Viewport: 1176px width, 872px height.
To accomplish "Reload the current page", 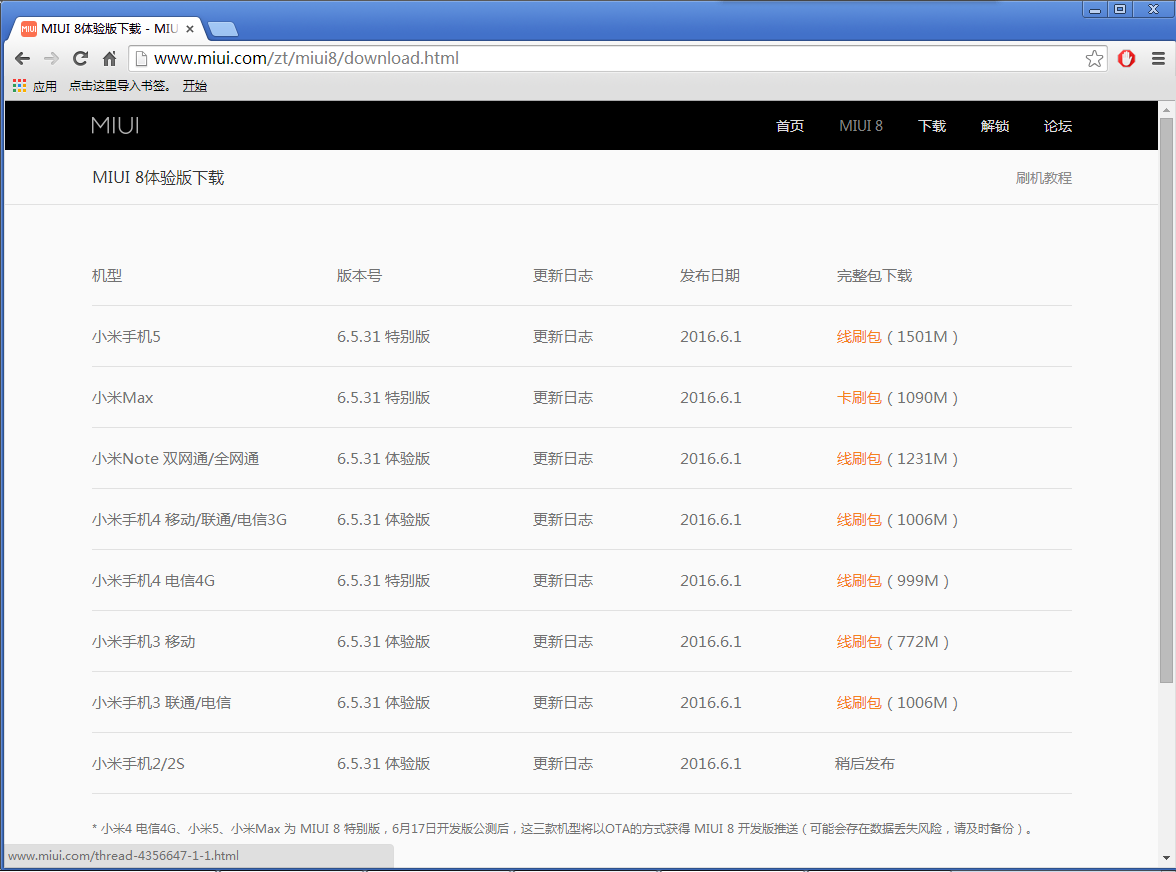I will (x=80, y=58).
